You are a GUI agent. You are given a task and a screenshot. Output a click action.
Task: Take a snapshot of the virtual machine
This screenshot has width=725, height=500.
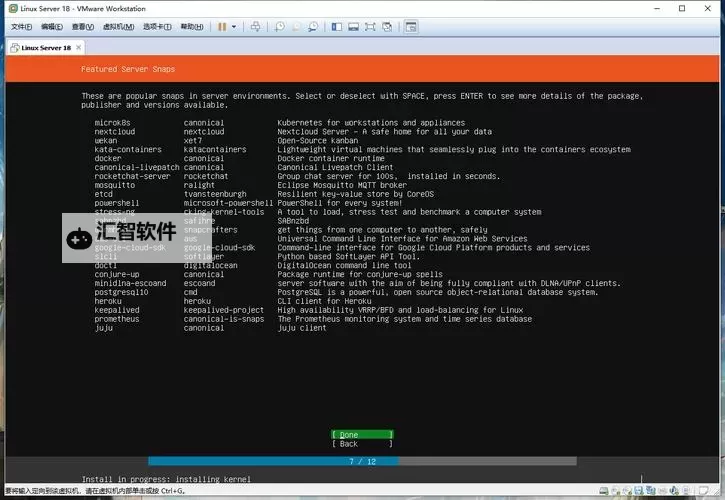click(x=279, y=27)
